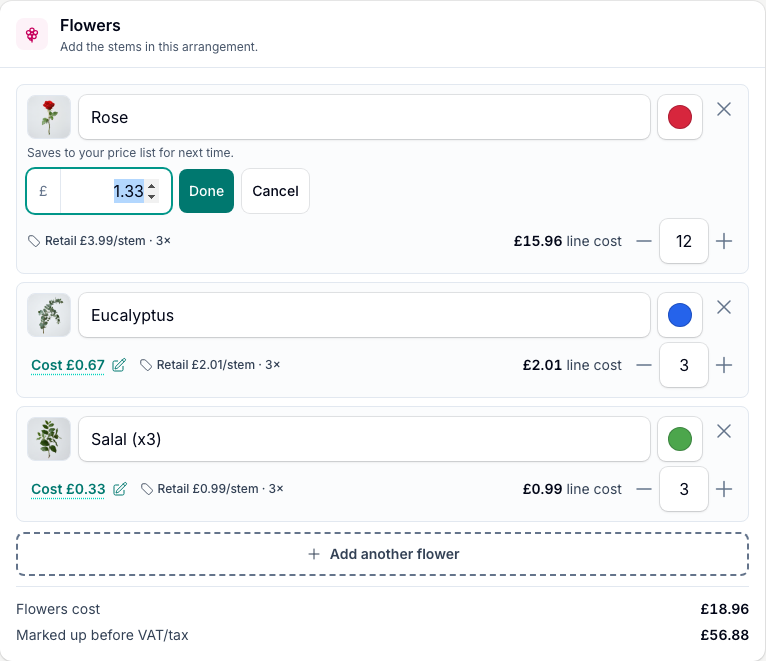Screen dimensions: 766x661
Task: Open the red colour swatch for Rose
Action: tap(680, 117)
